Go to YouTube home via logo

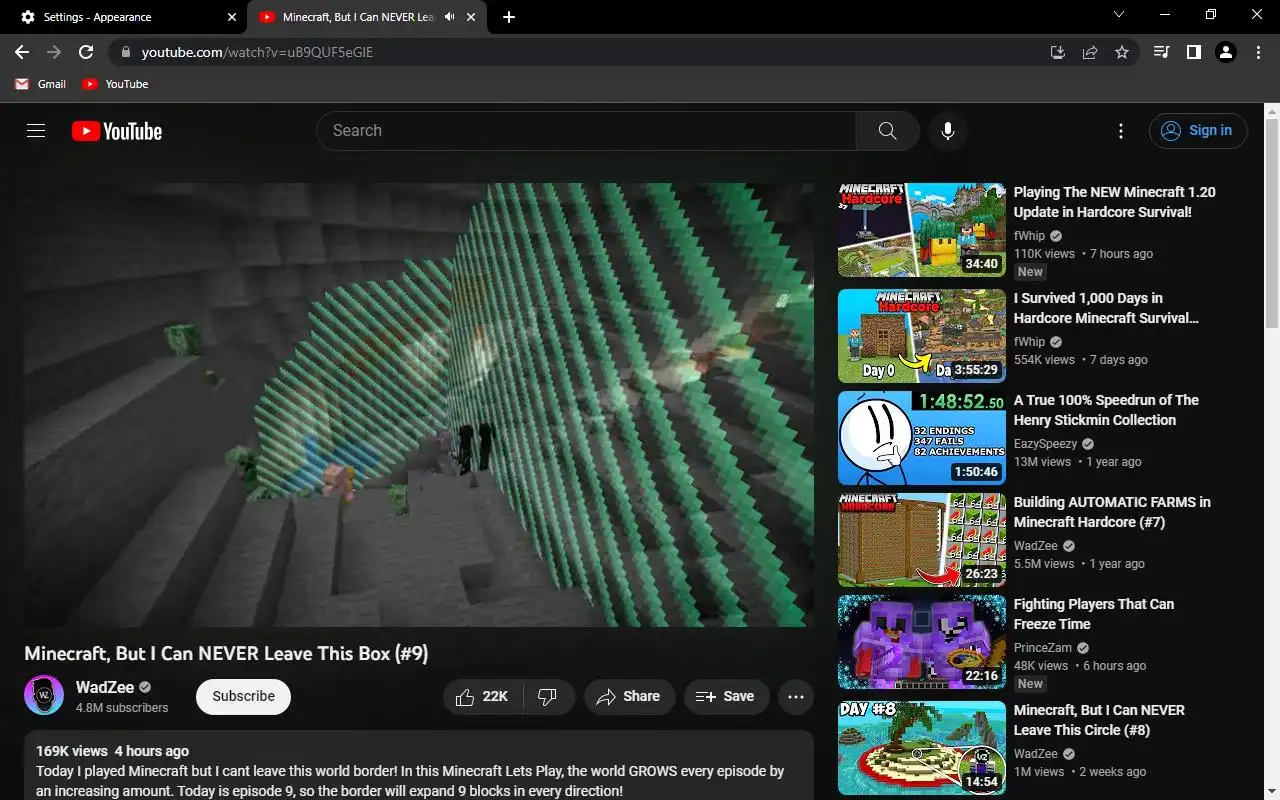[117, 131]
